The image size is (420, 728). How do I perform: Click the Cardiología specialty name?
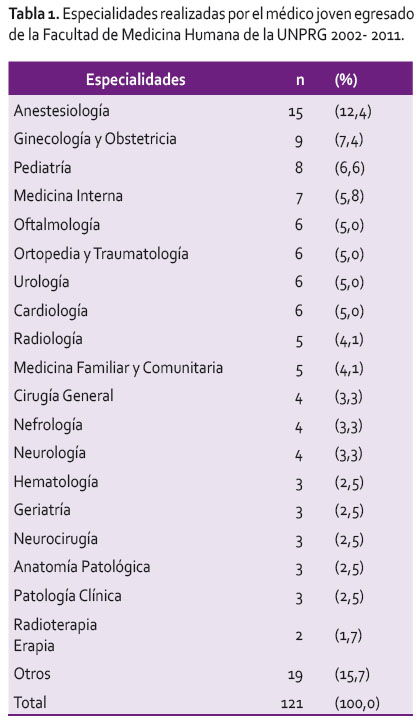(51, 311)
